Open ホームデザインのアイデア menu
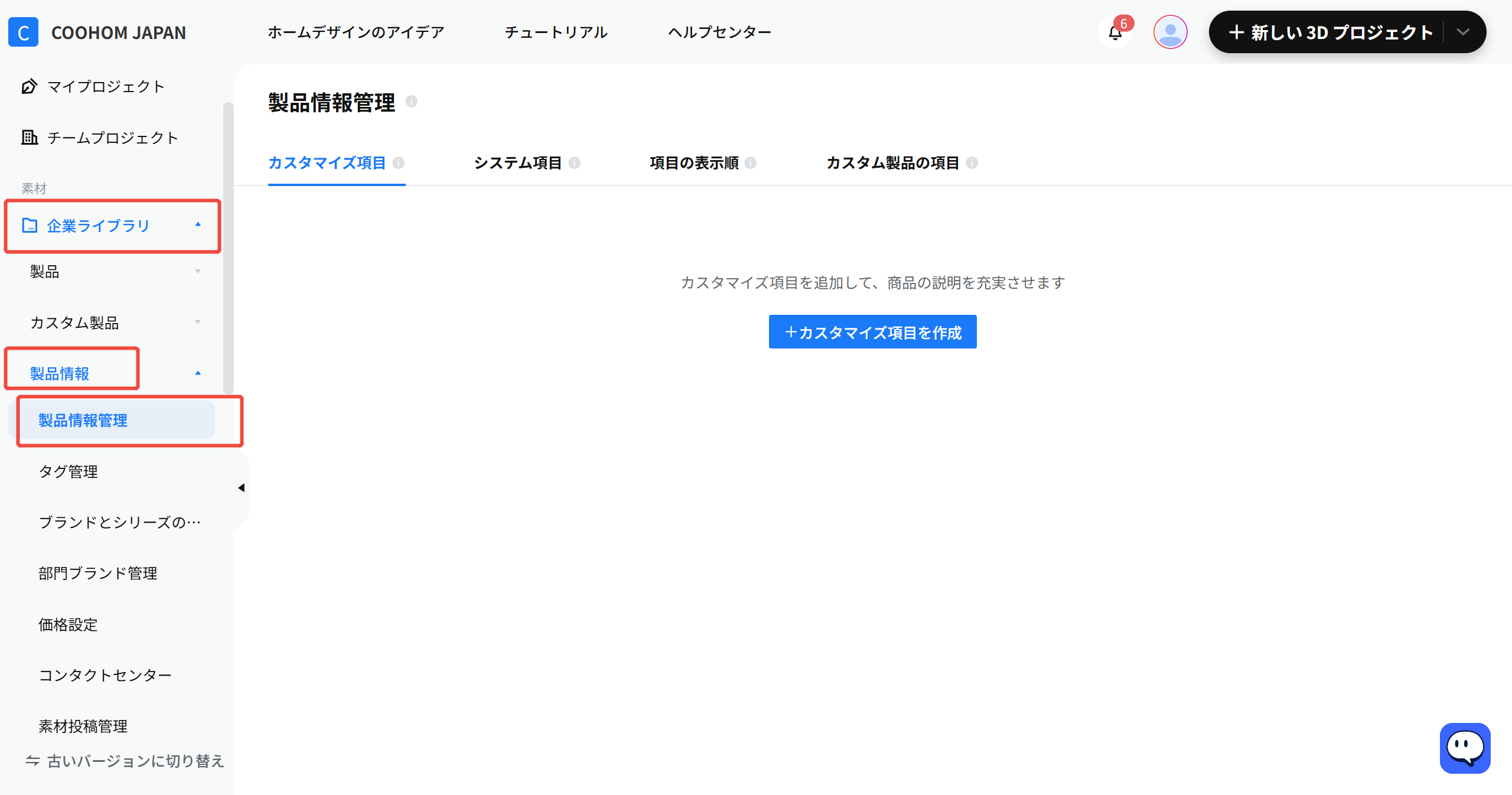Screen dimensions: 1512x795 point(356,32)
